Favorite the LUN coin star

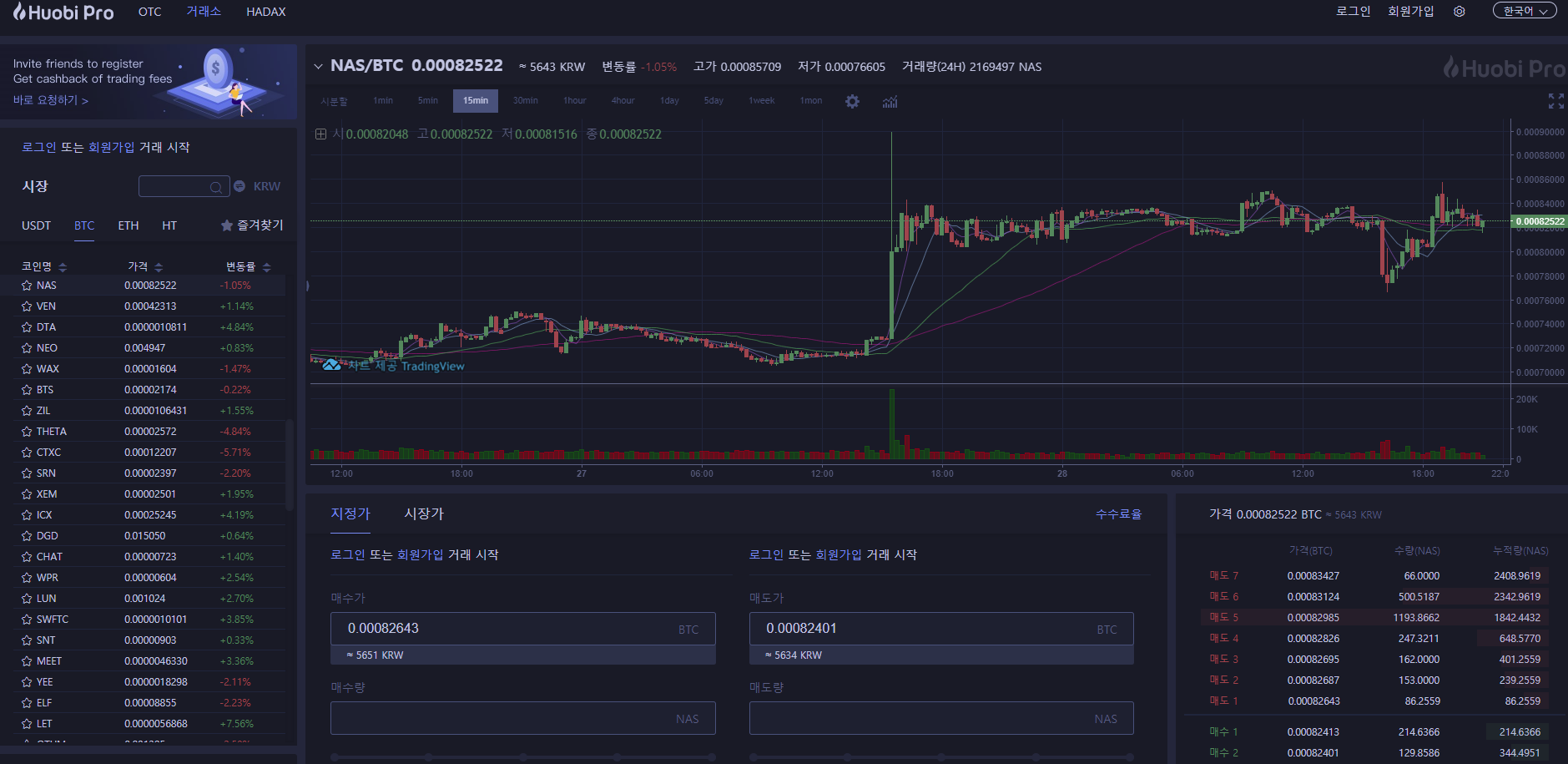click(x=27, y=599)
